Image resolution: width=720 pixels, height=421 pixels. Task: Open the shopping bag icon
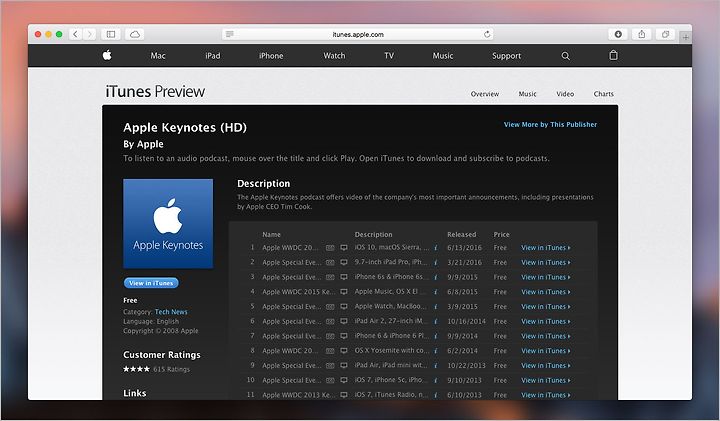[x=613, y=55]
